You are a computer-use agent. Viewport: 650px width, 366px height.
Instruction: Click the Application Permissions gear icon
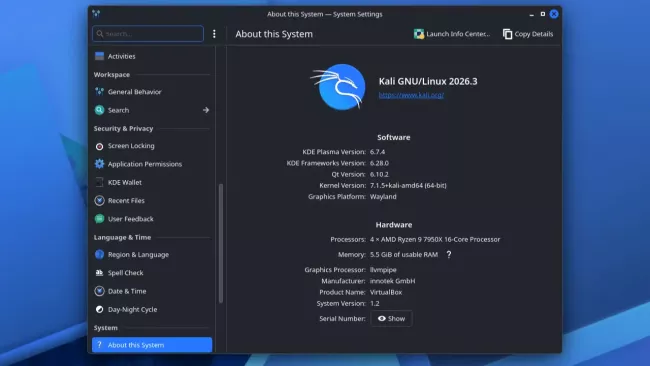(x=99, y=164)
